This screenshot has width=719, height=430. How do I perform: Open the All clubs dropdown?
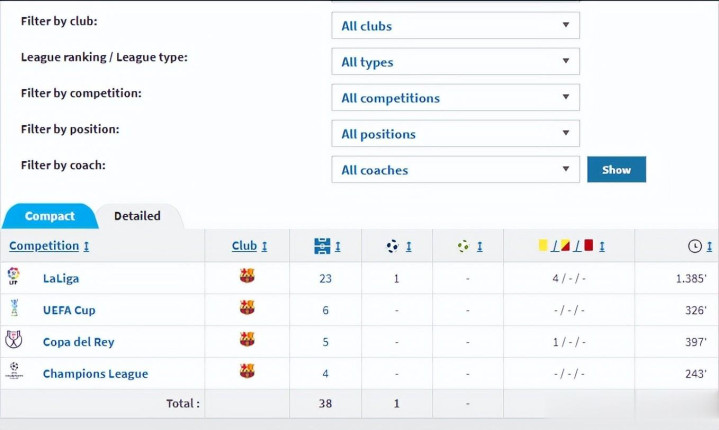[455, 26]
